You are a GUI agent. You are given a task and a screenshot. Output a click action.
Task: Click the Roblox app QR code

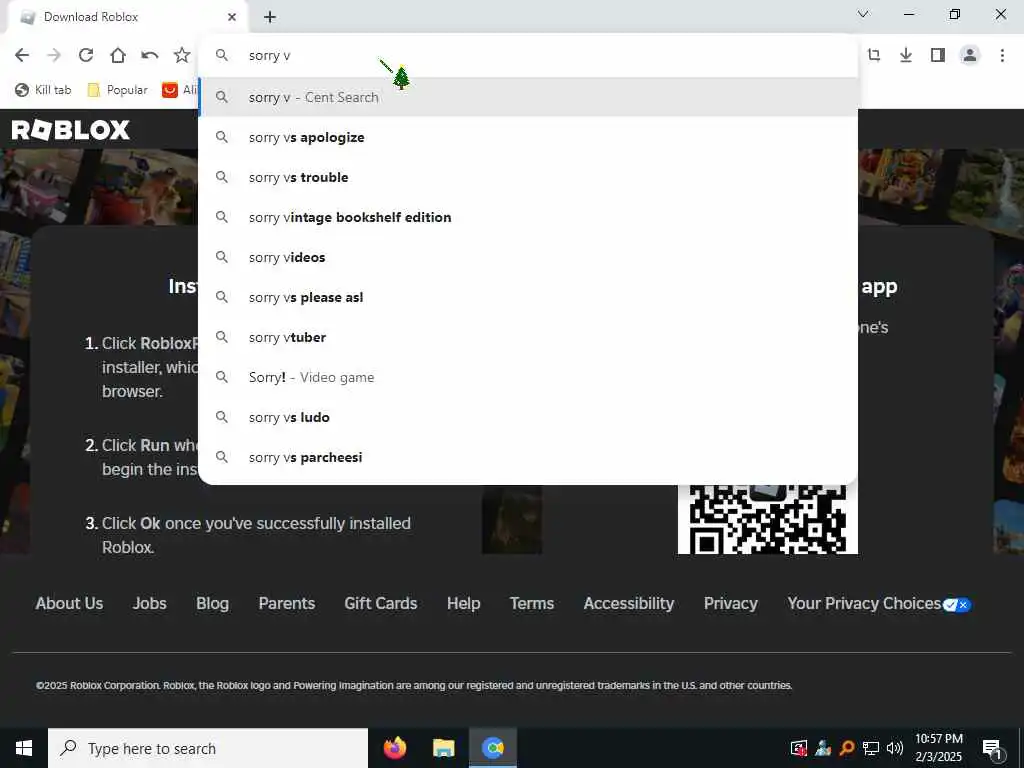(x=767, y=519)
